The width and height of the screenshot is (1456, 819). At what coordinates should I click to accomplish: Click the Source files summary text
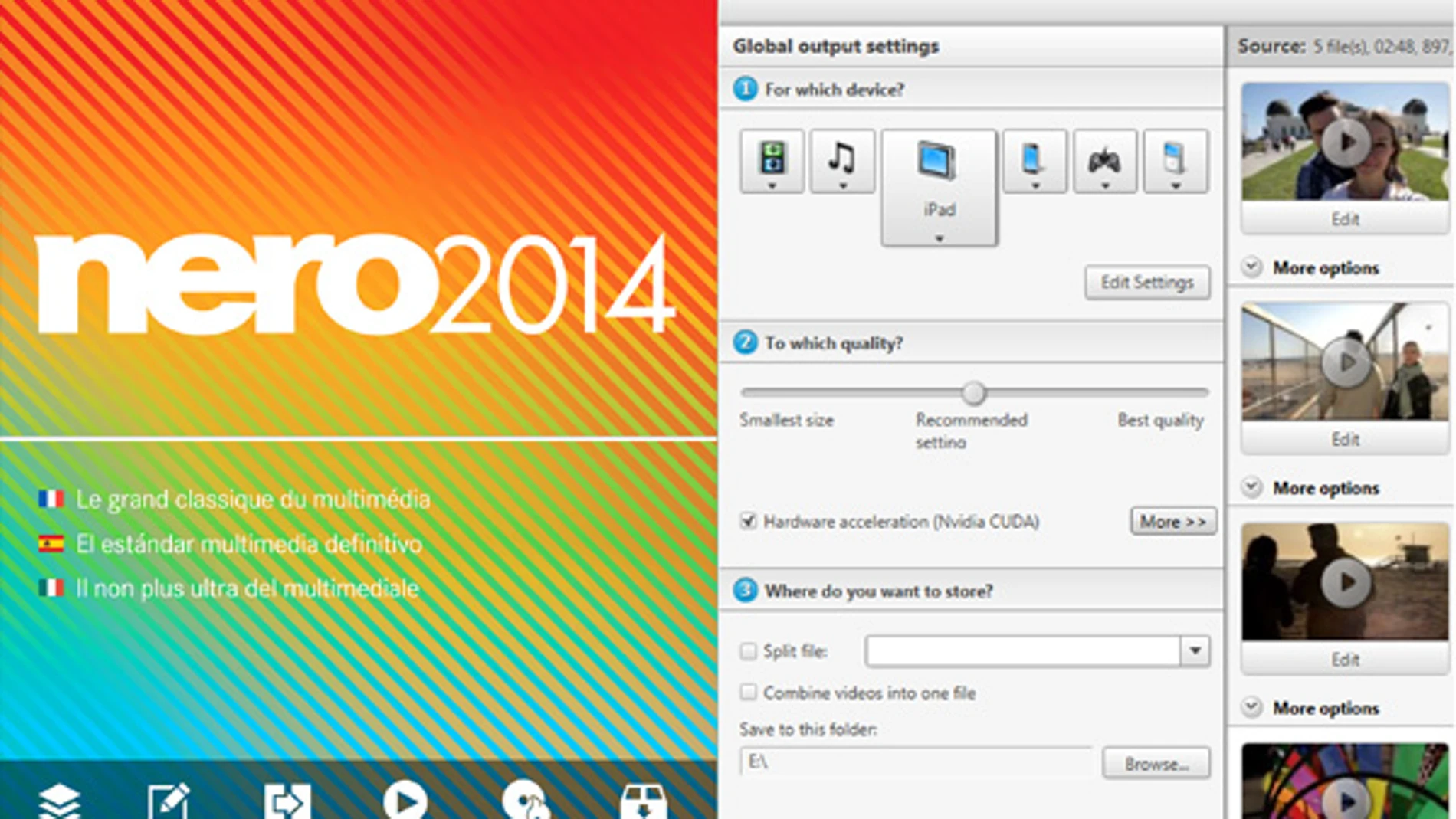click(x=1345, y=47)
